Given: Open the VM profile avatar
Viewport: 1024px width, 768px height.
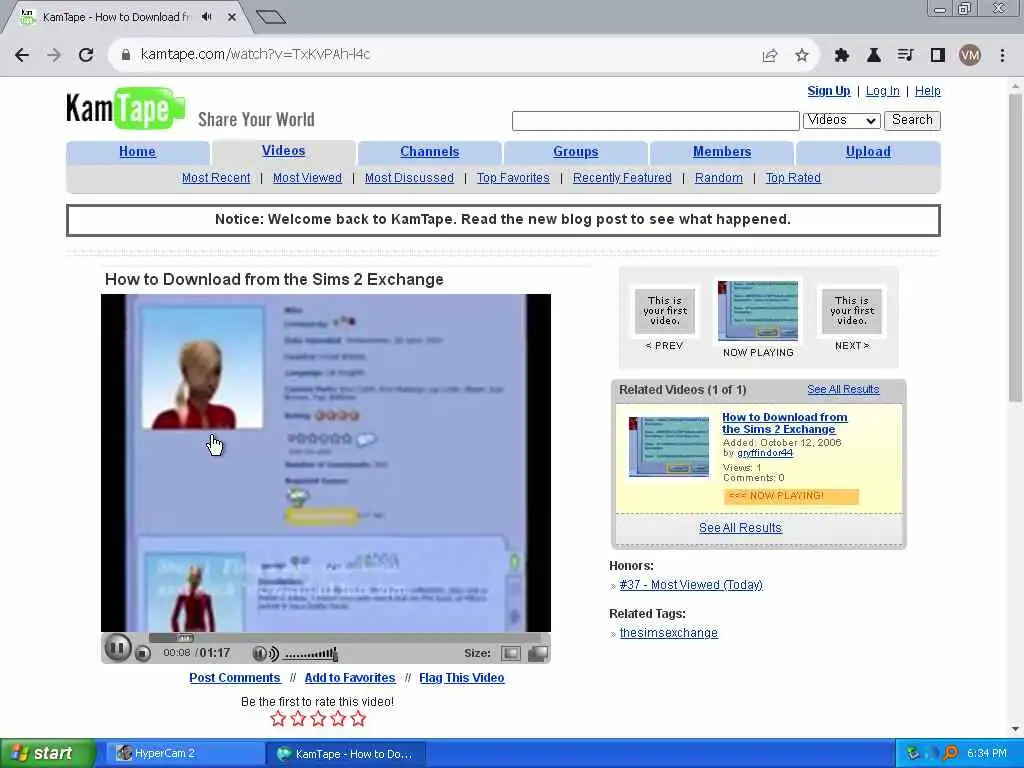Looking at the screenshot, I should pos(970,56).
